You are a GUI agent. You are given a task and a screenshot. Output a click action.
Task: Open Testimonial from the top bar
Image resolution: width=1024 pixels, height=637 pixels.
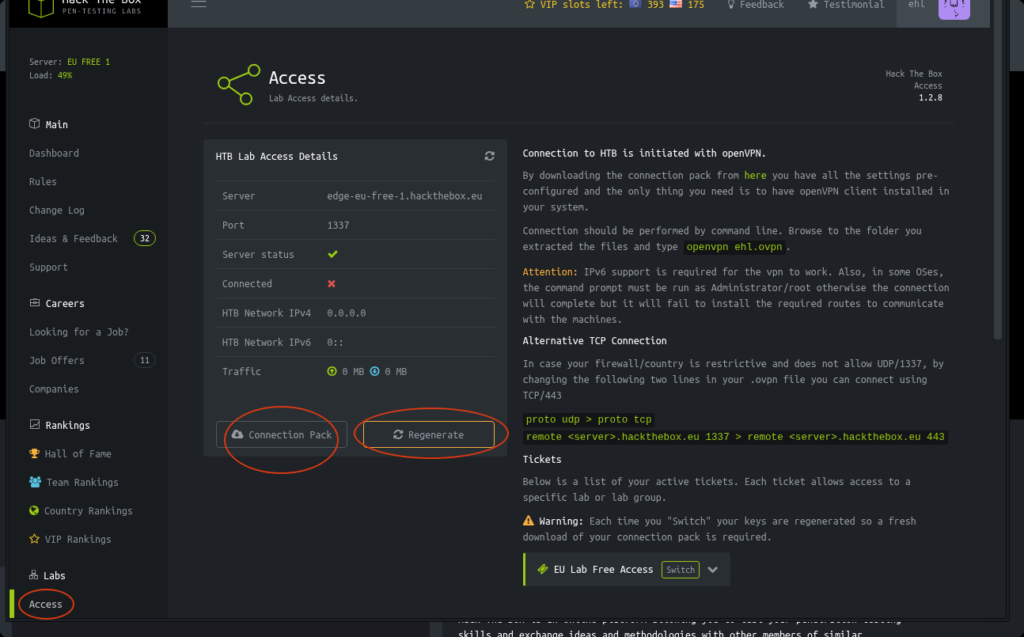click(846, 5)
